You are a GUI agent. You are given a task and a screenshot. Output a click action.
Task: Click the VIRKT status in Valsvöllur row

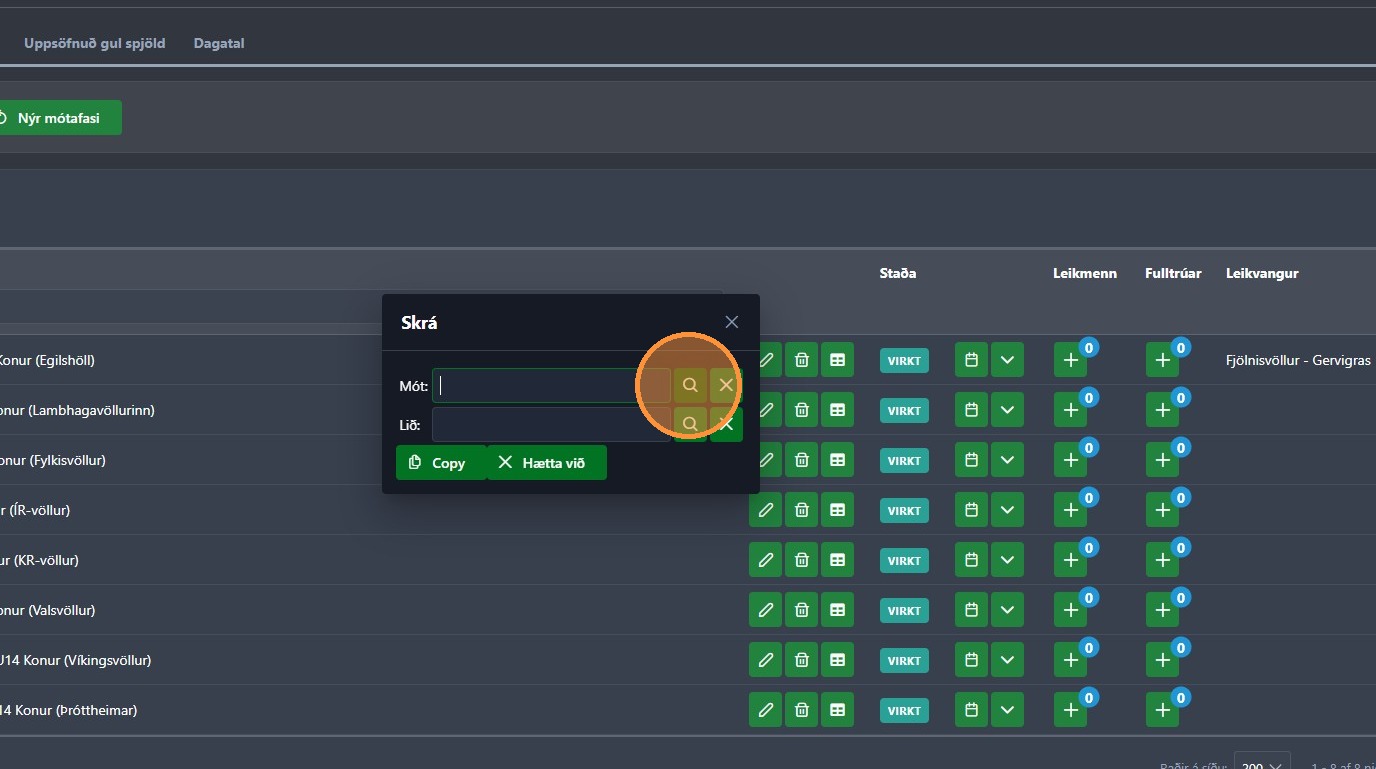click(x=904, y=611)
